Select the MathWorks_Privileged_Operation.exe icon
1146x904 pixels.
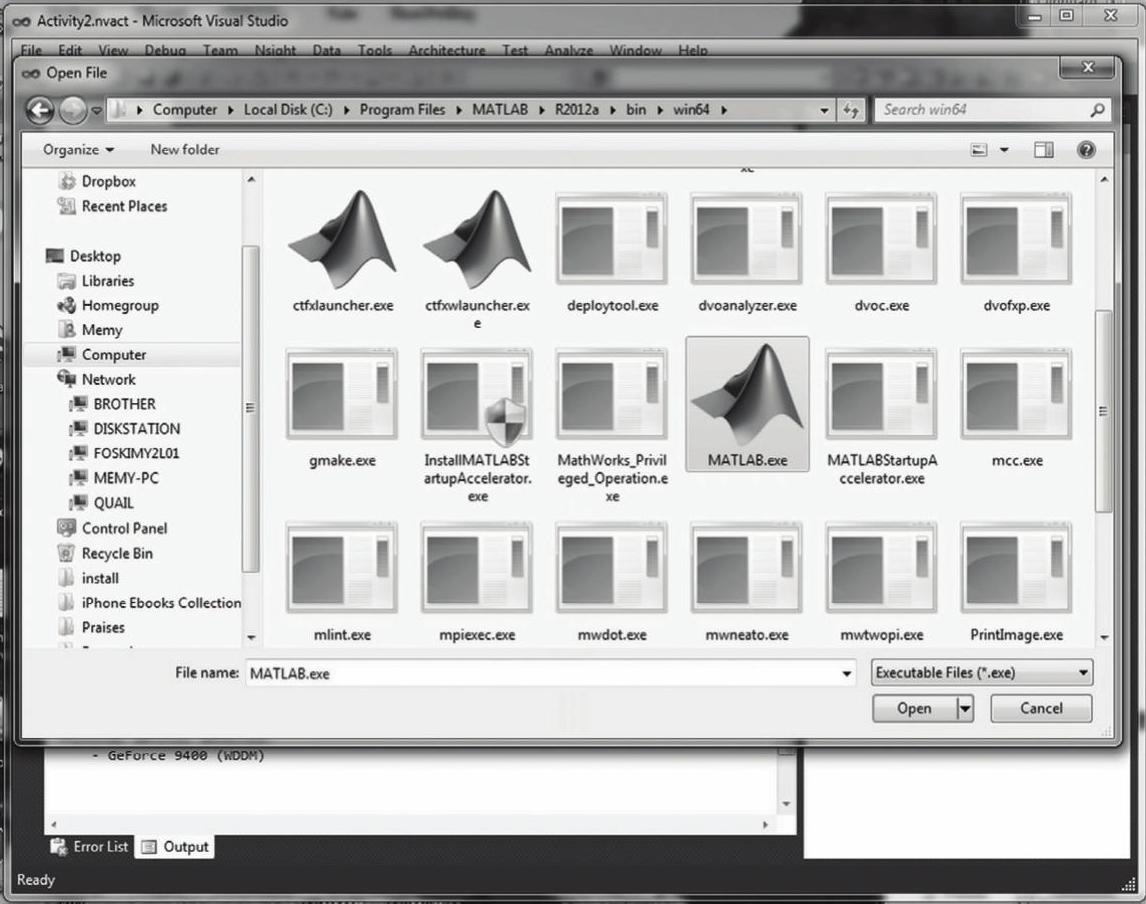click(612, 395)
